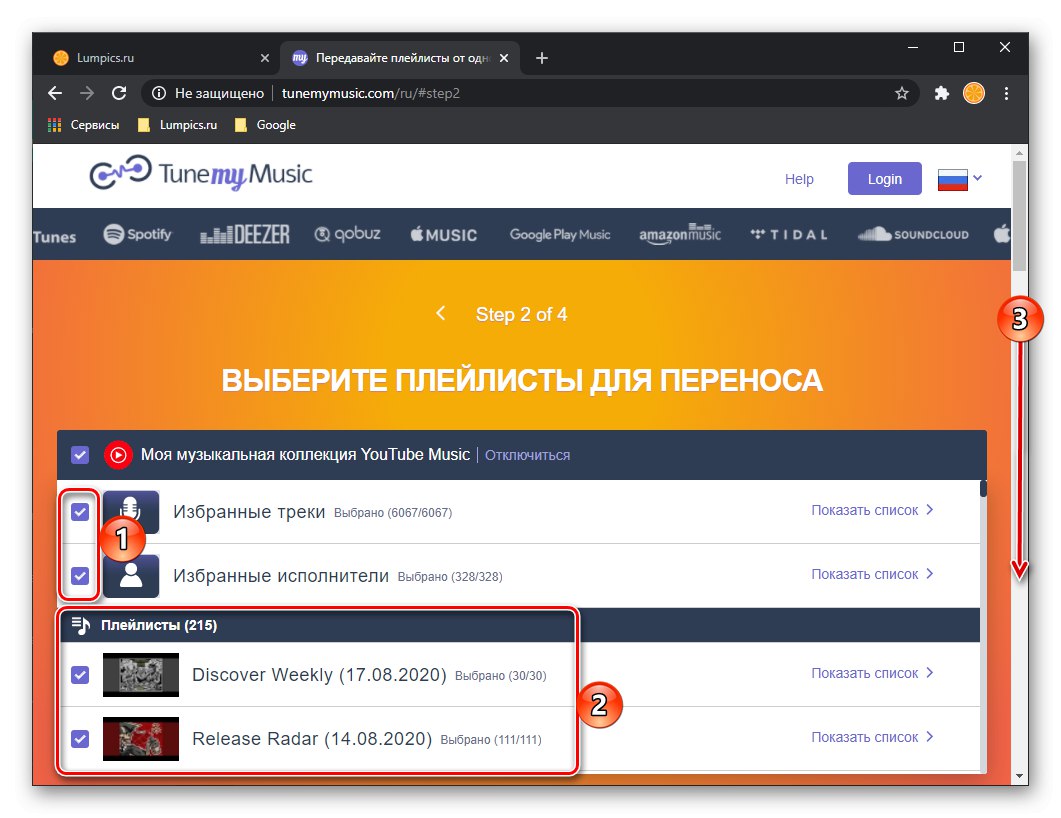This screenshot has width=1061, height=818.
Task: Click page scrollbar down arrow
Action: click(x=1019, y=777)
